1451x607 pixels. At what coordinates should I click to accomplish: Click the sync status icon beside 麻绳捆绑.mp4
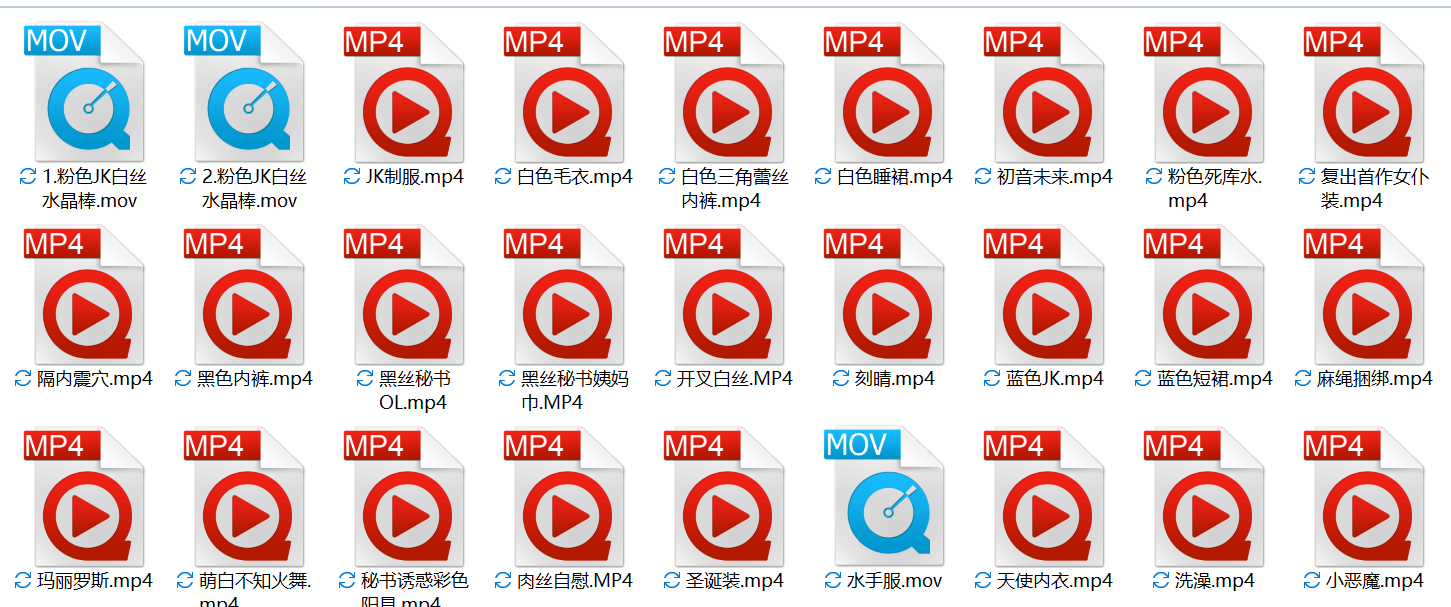[x=1304, y=379]
